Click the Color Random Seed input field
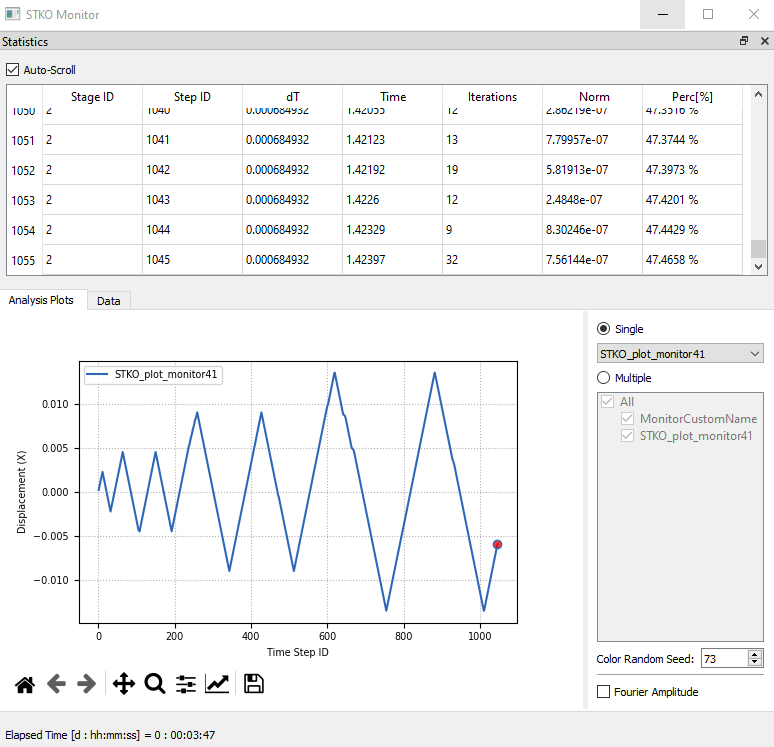 coord(724,659)
